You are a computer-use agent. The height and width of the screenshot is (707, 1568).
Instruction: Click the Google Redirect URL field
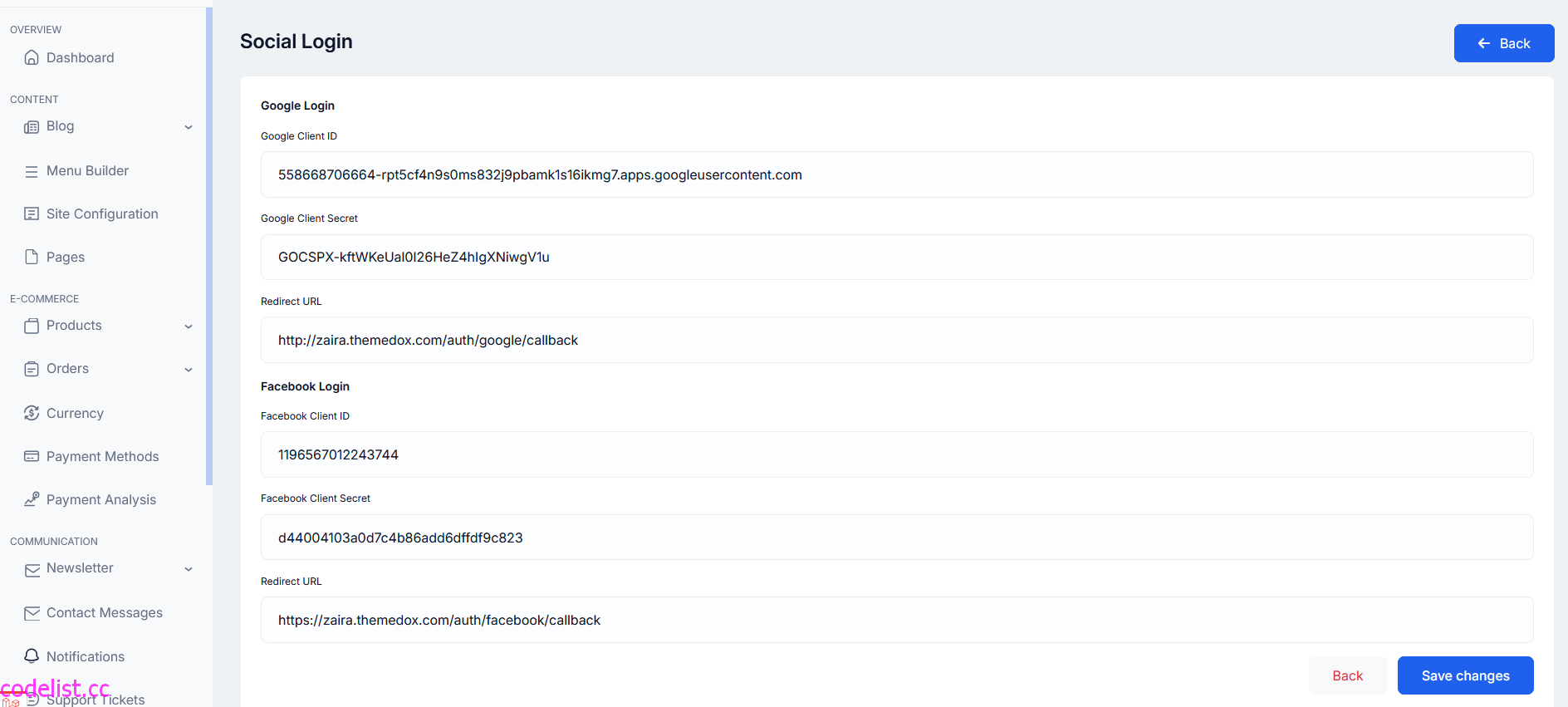click(x=897, y=340)
